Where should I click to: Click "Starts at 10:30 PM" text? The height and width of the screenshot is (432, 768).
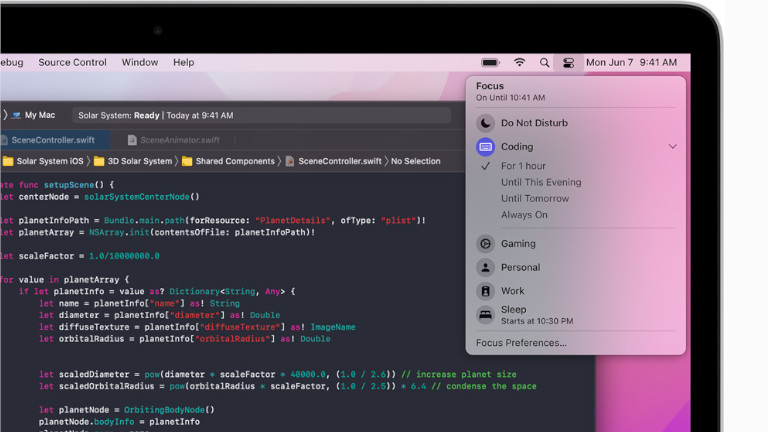click(x=537, y=321)
